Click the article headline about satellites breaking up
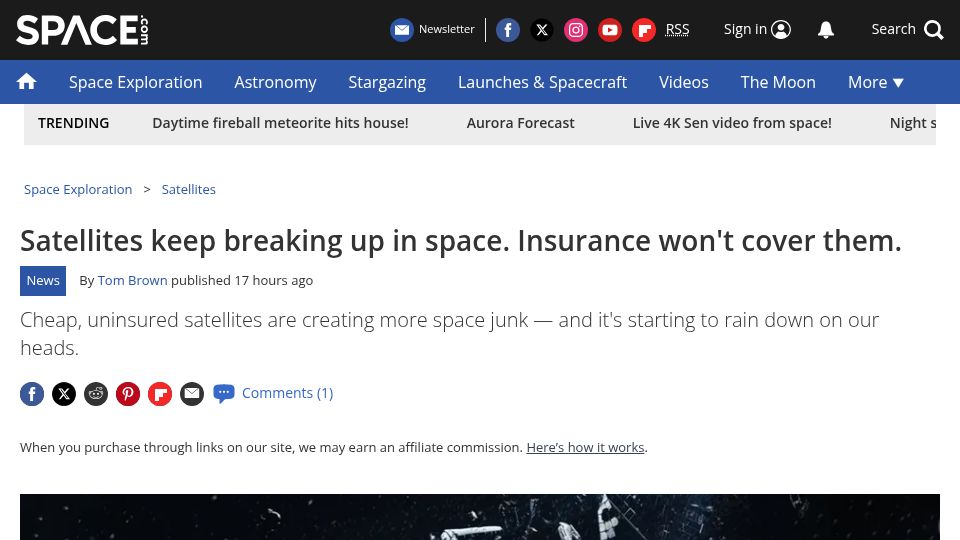The height and width of the screenshot is (540, 960). pos(460,241)
